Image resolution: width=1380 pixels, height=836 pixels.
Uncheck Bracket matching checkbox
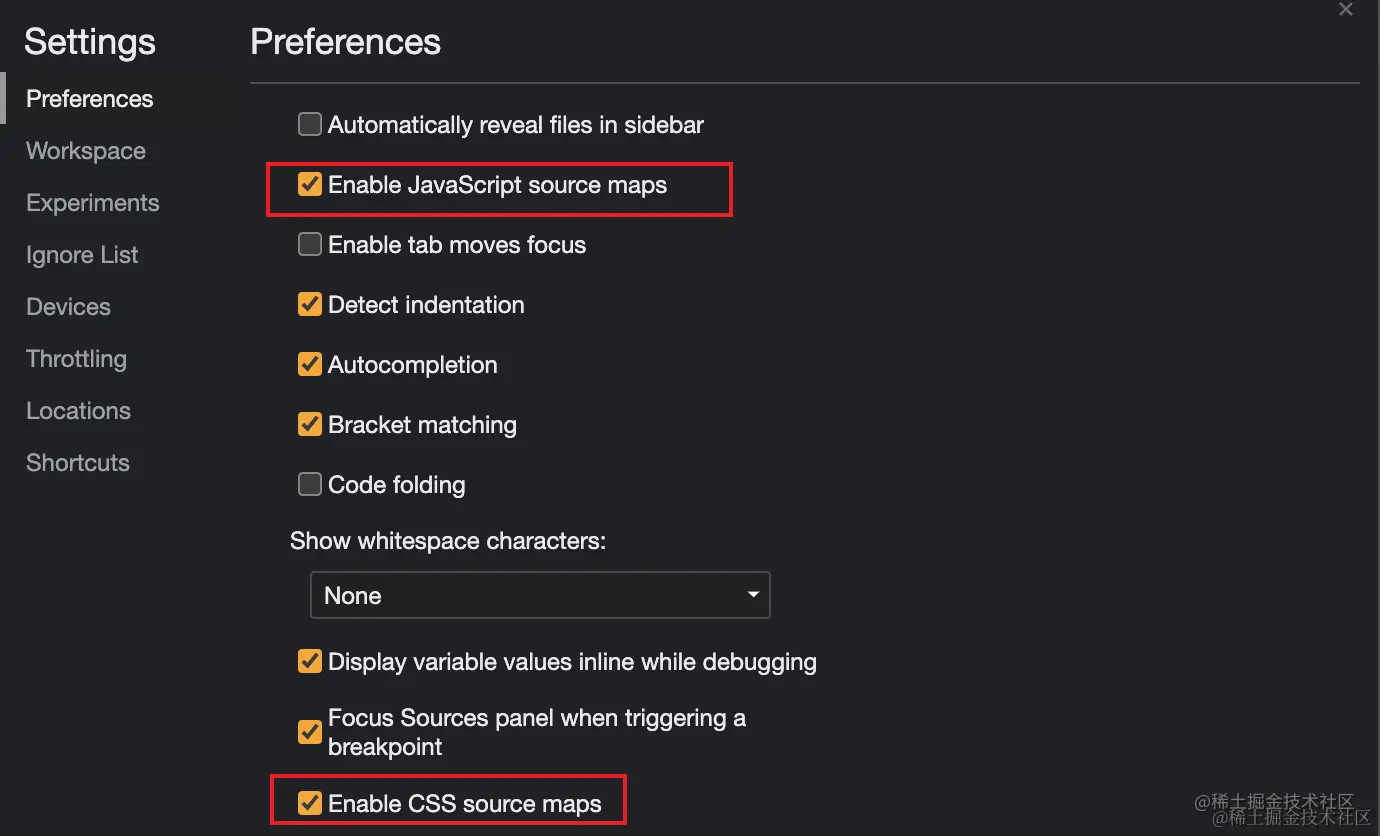[x=310, y=425]
